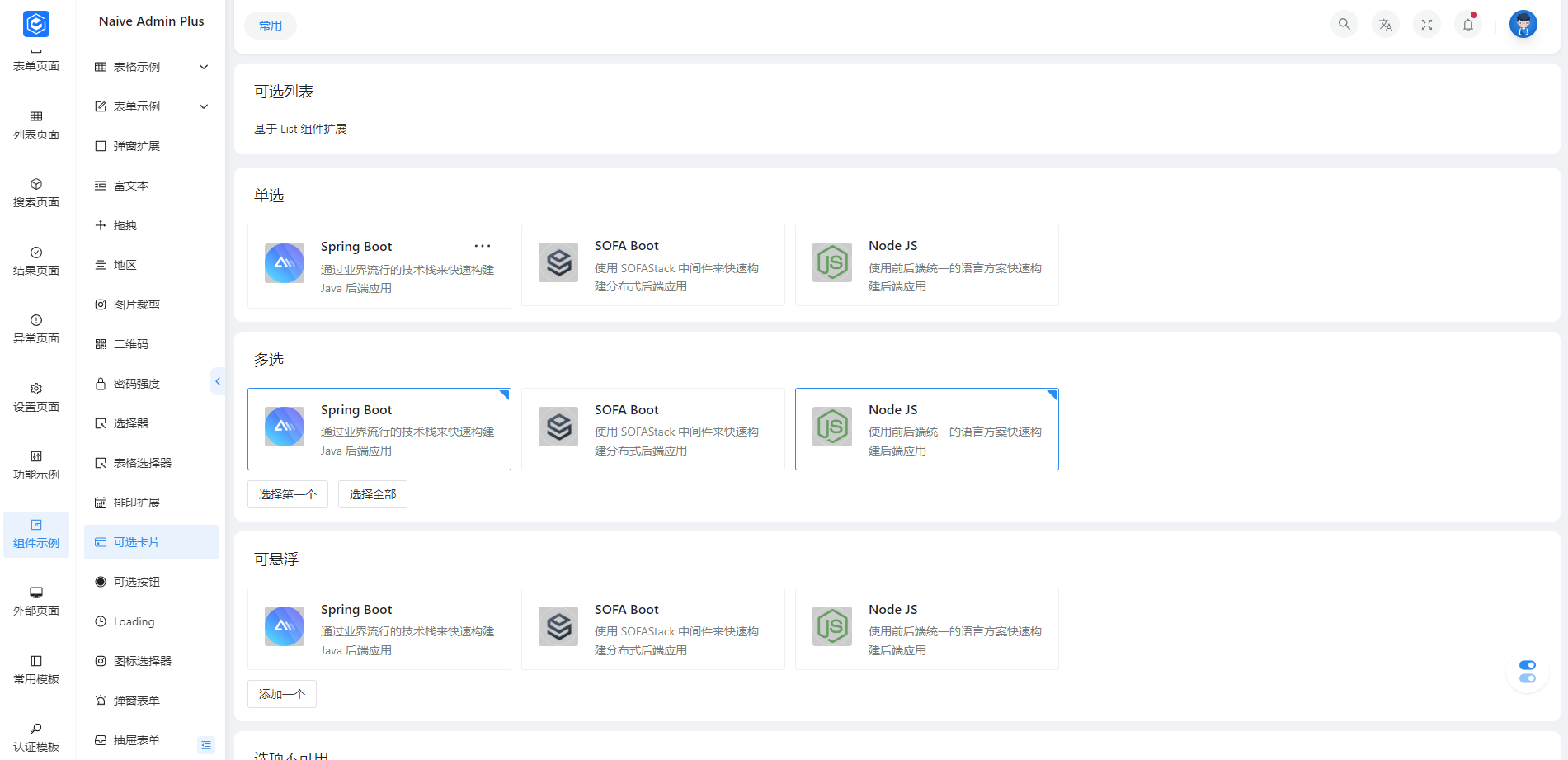The image size is (1568, 760).
Task: Open global search from the header
Action: click(x=1344, y=24)
